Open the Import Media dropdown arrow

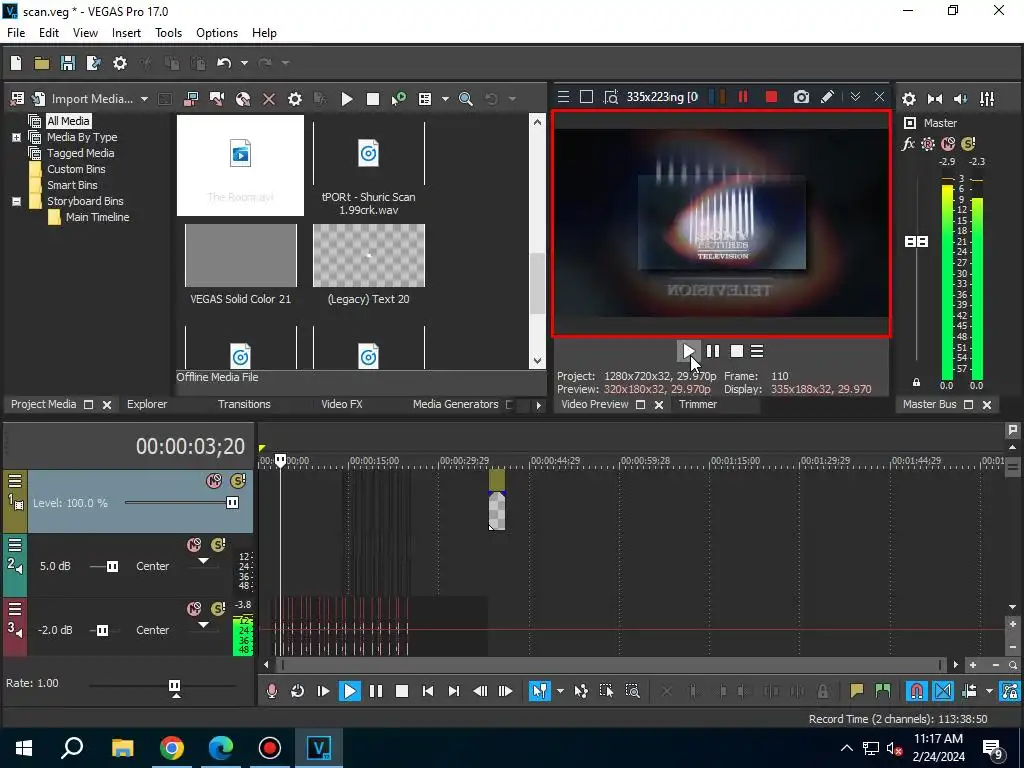pyautogui.click(x=144, y=99)
